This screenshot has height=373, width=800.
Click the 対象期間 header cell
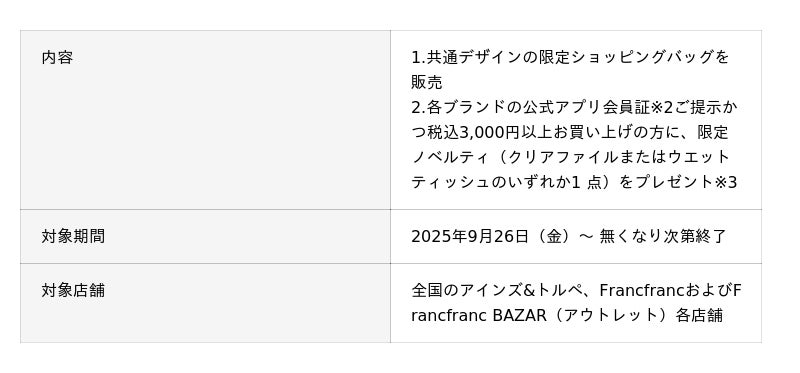[205, 236]
